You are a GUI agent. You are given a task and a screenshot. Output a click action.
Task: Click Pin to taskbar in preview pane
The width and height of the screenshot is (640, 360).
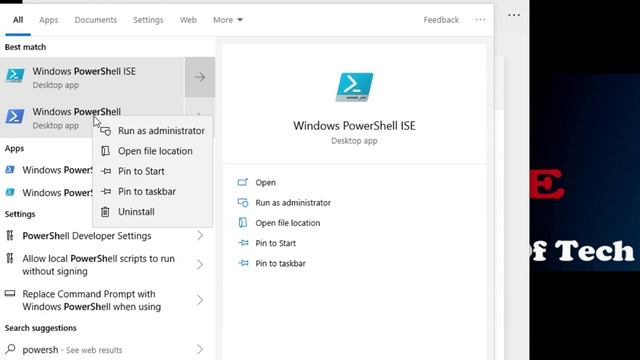(280, 263)
